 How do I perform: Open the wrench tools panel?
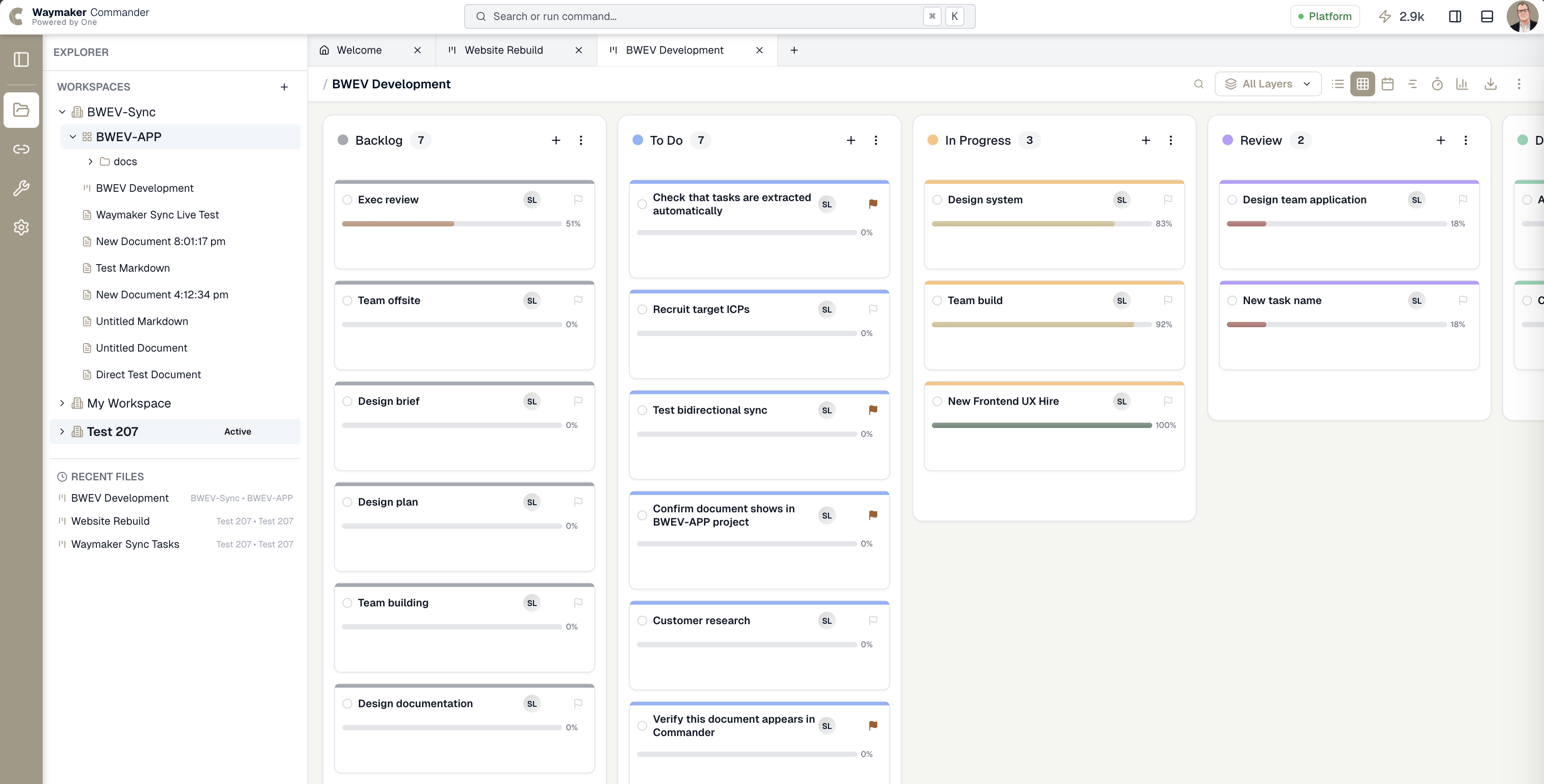point(21,188)
